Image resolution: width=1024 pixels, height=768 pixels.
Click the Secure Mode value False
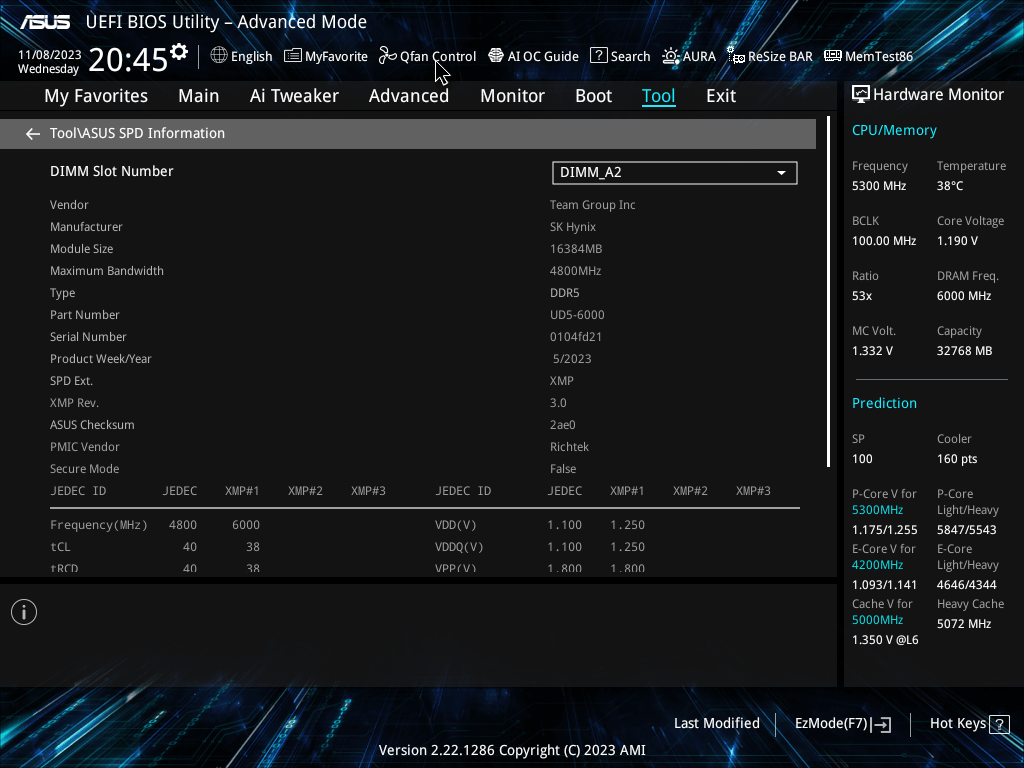pyautogui.click(x=563, y=469)
